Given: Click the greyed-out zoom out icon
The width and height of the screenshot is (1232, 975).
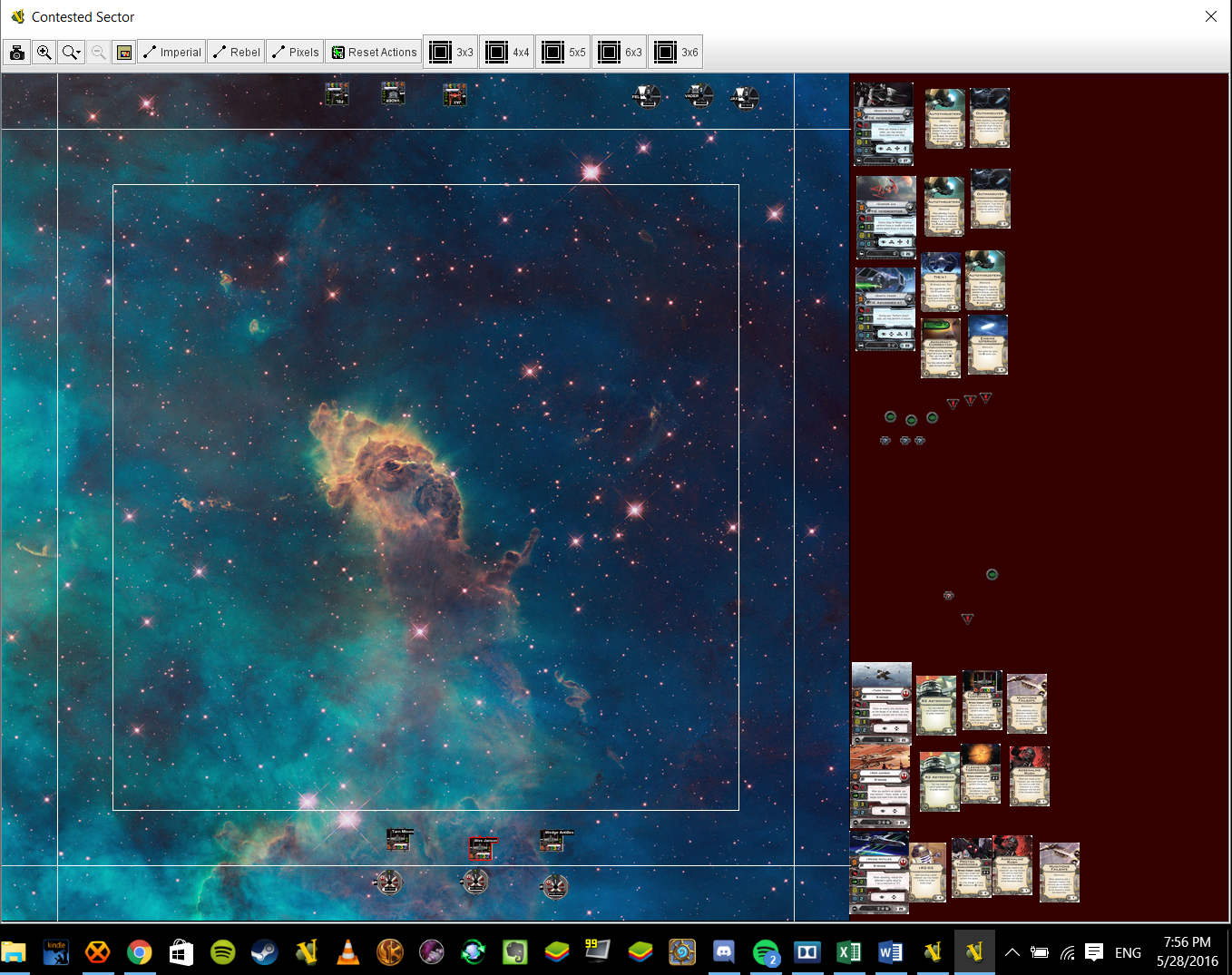Looking at the screenshot, I should coord(98,53).
